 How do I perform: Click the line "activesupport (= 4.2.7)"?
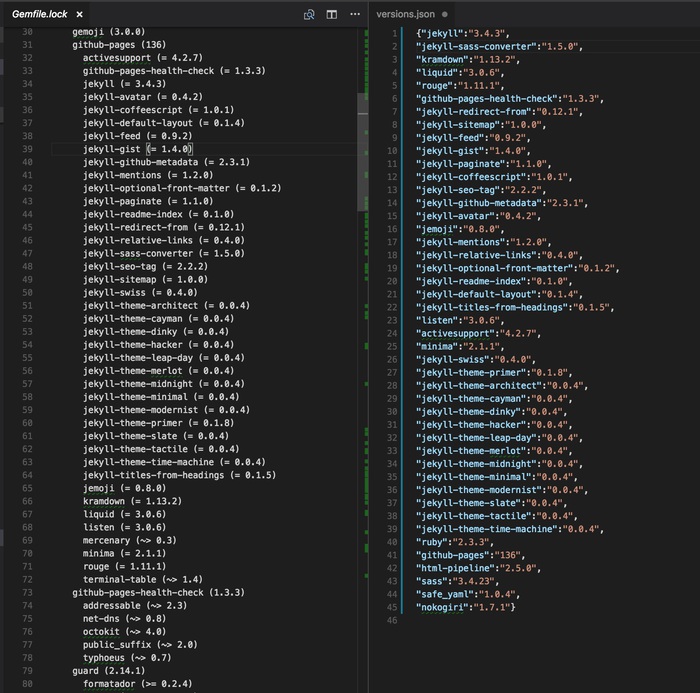tap(143, 58)
